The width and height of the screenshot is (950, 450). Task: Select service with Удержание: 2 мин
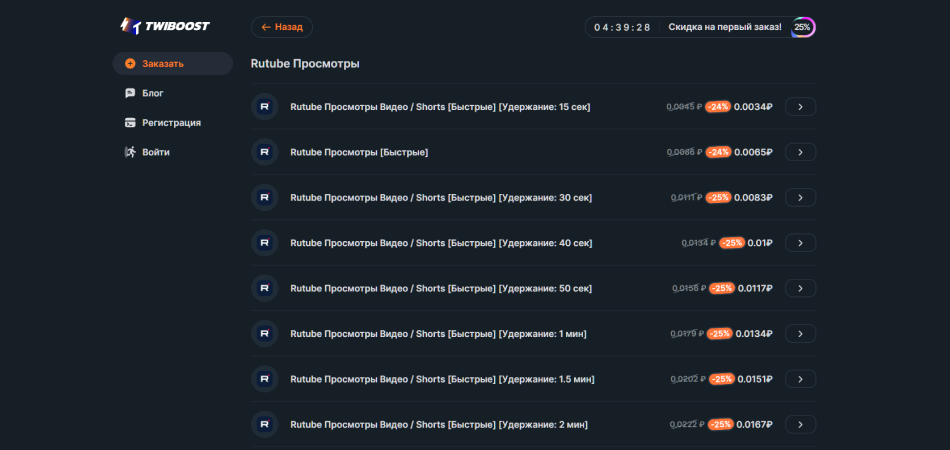(439, 425)
